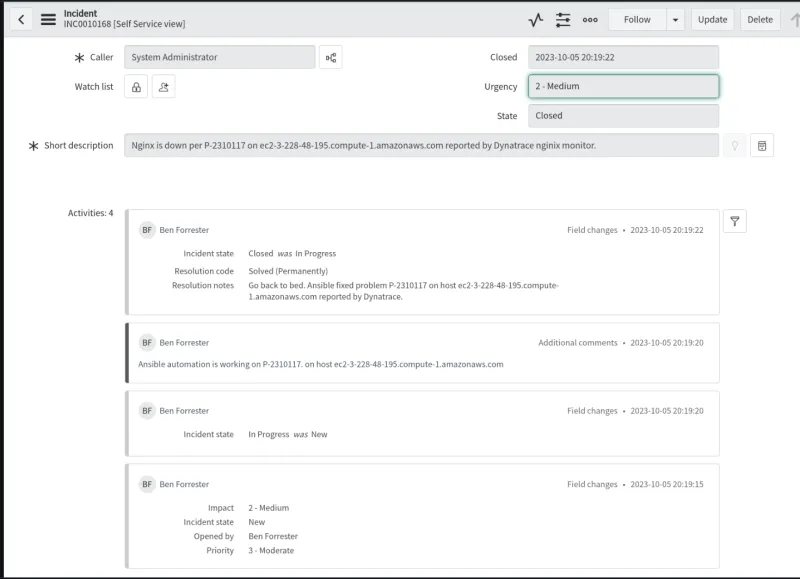Show related records for Caller
Image resolution: width=800 pixels, height=579 pixels.
tap(331, 57)
